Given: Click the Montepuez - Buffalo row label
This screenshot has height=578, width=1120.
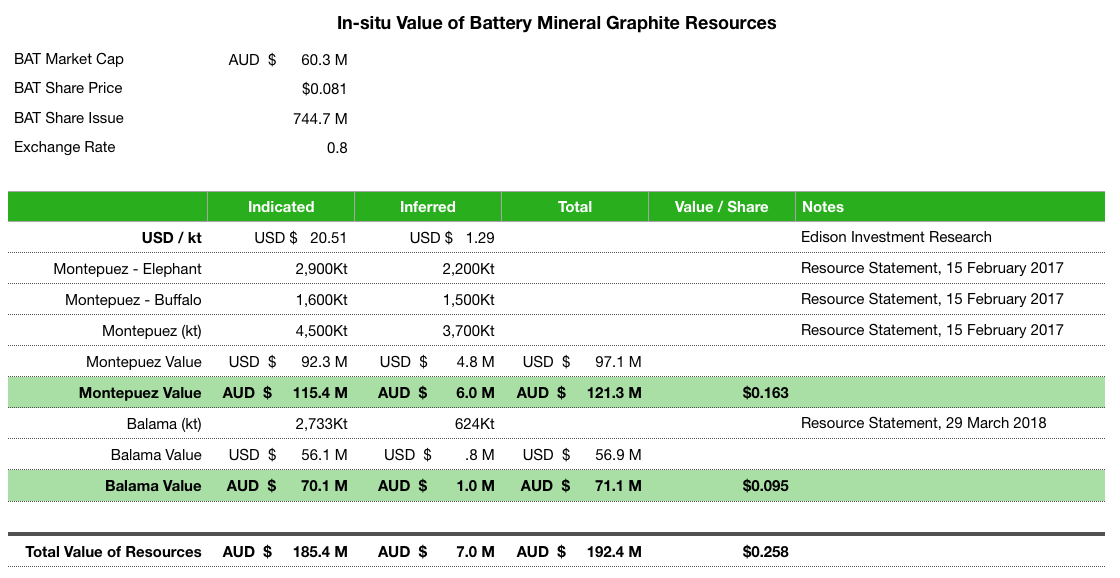Looking at the screenshot, I should 133,300.
